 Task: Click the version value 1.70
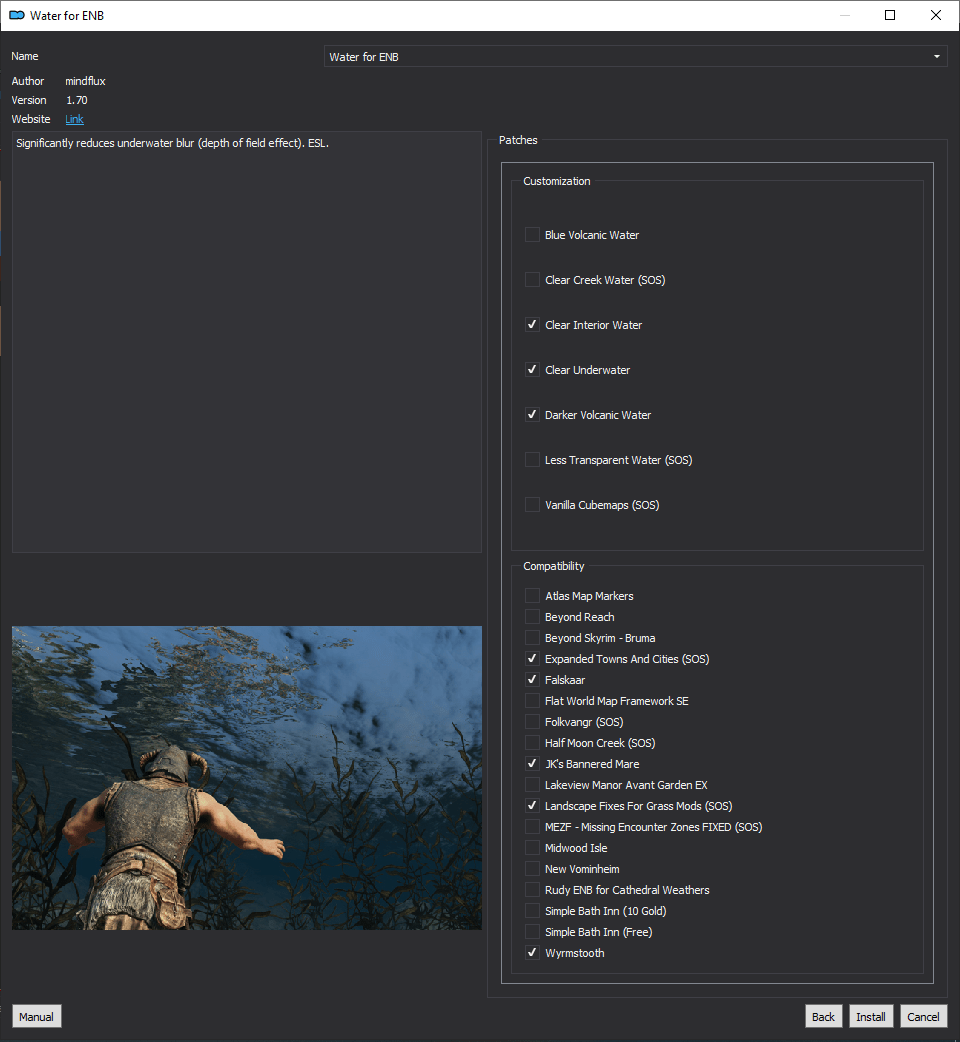tap(76, 100)
